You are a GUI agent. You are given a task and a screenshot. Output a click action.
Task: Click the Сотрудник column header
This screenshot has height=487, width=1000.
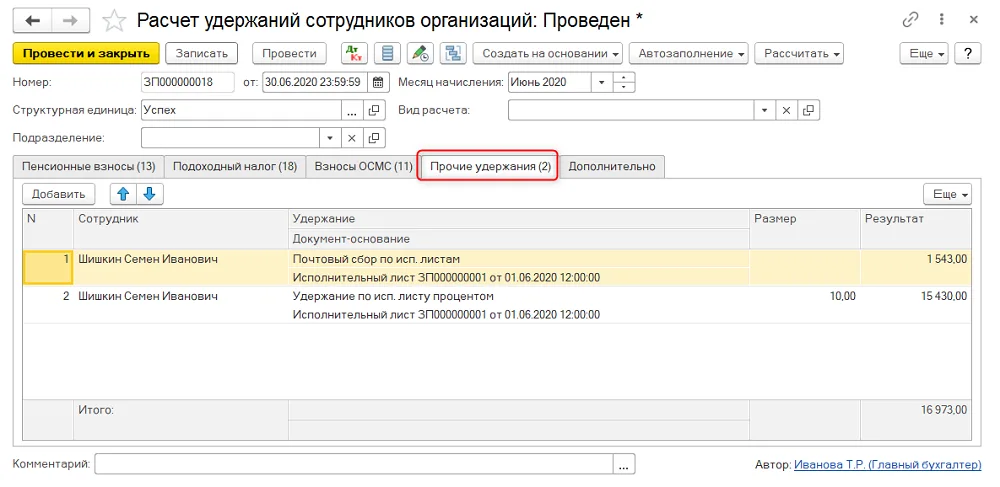181,228
